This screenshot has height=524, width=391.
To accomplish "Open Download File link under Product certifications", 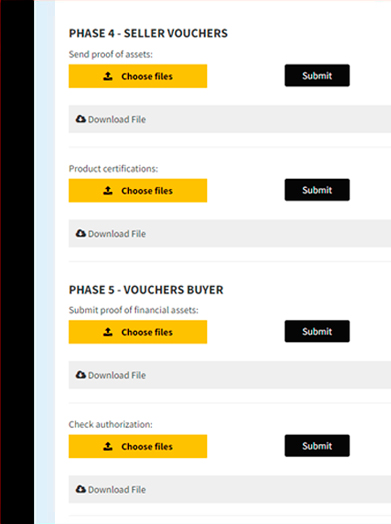I will [x=117, y=234].
